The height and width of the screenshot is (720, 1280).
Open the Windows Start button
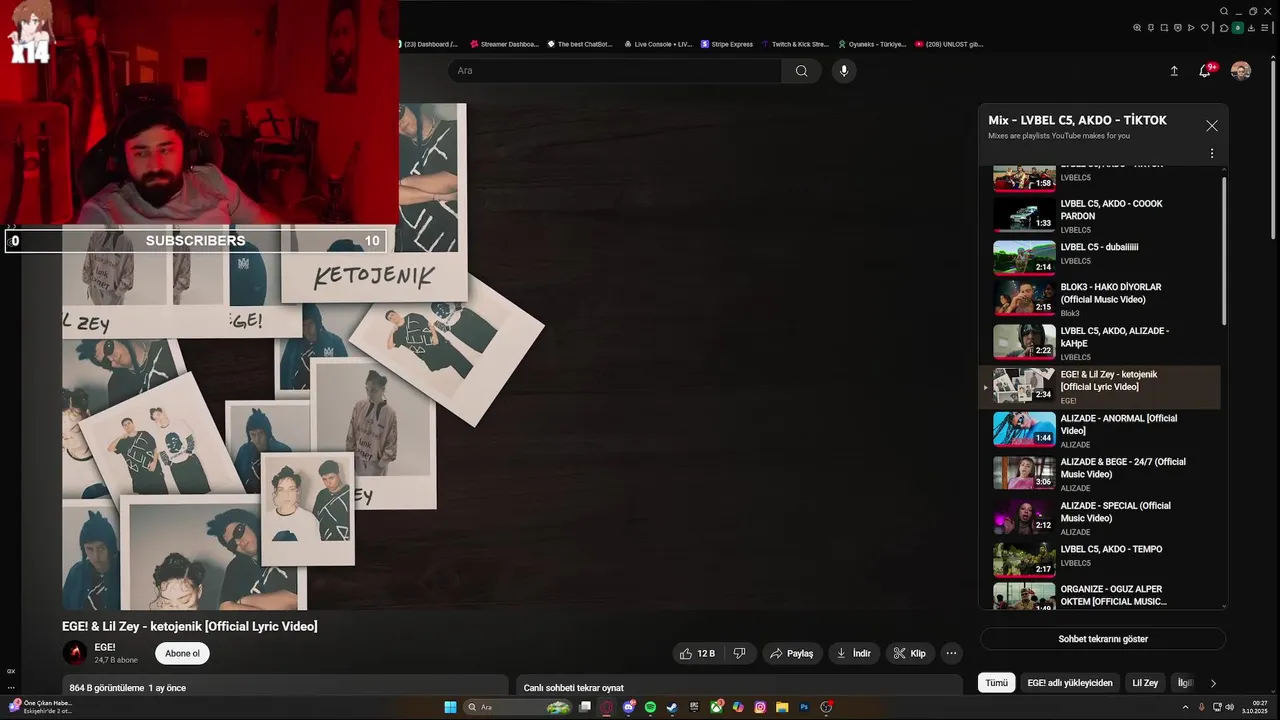tap(450, 707)
